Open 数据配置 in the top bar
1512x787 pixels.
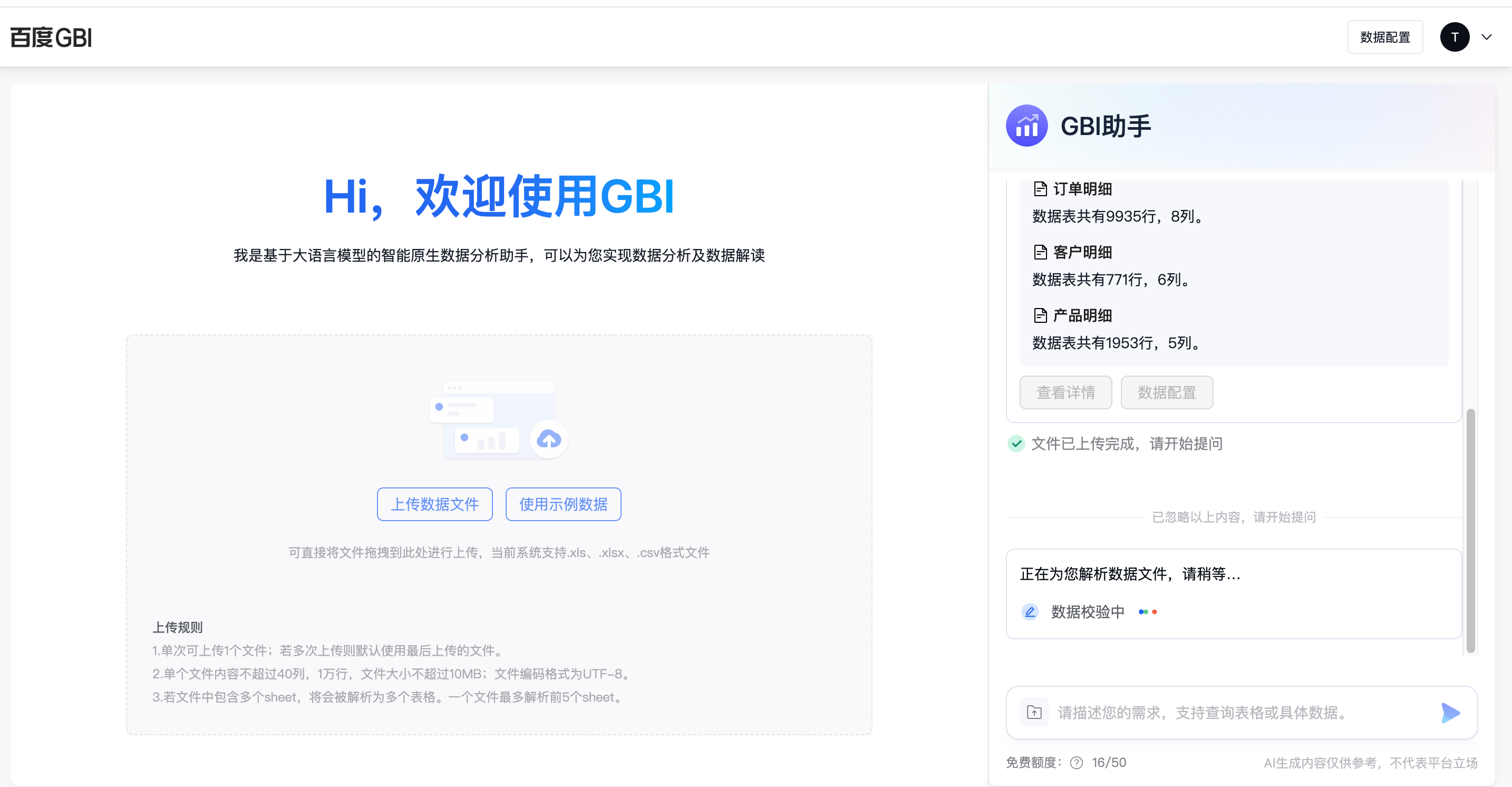pos(1384,37)
